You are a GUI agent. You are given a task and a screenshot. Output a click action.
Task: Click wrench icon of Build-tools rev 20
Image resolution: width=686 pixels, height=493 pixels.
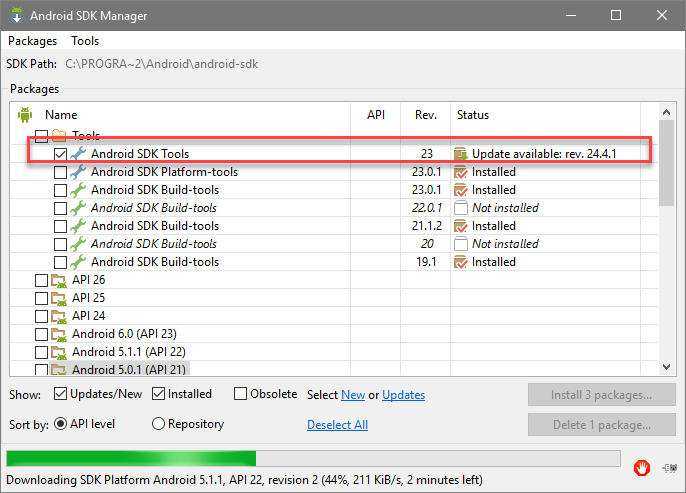click(x=78, y=244)
